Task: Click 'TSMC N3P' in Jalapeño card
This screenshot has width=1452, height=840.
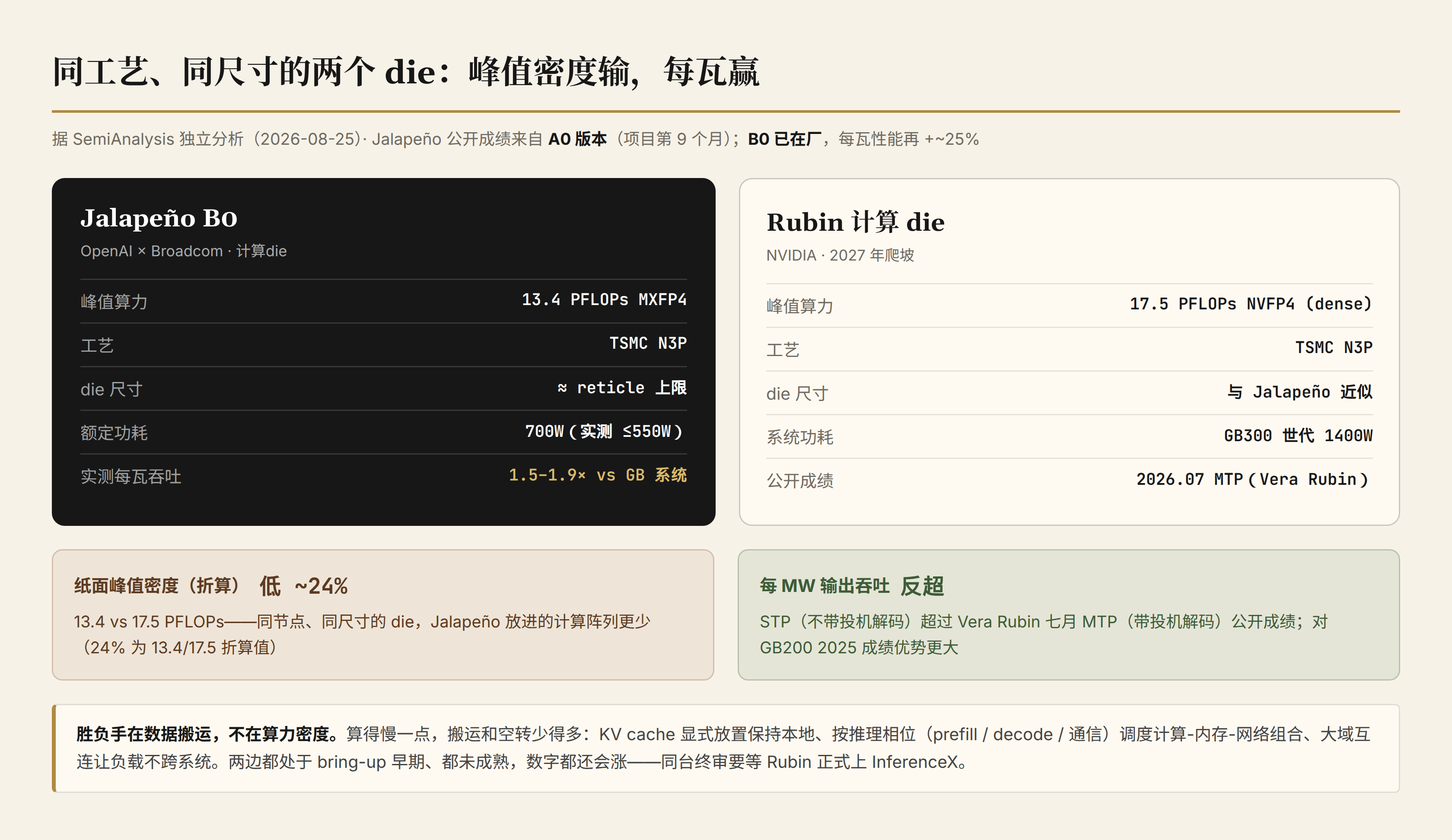Action: pyautogui.click(x=648, y=344)
